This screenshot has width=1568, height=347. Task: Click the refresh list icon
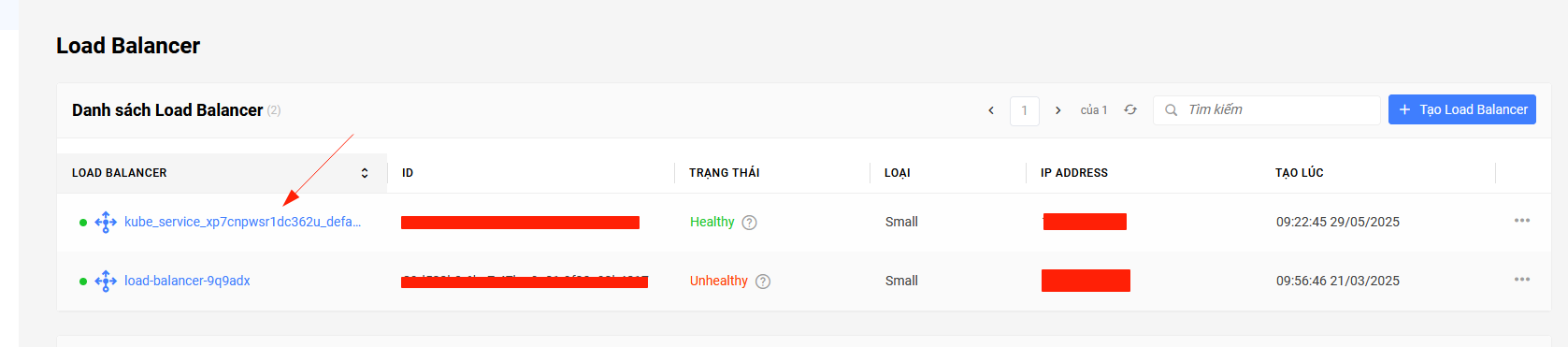tap(1130, 109)
